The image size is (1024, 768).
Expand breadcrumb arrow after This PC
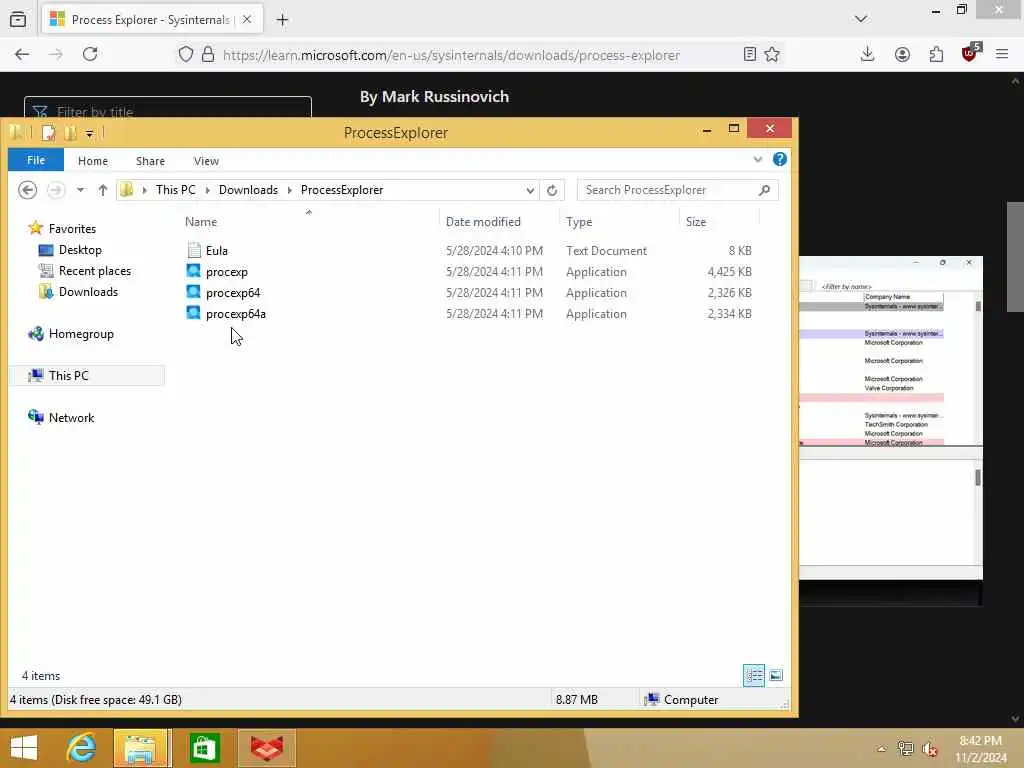point(208,190)
